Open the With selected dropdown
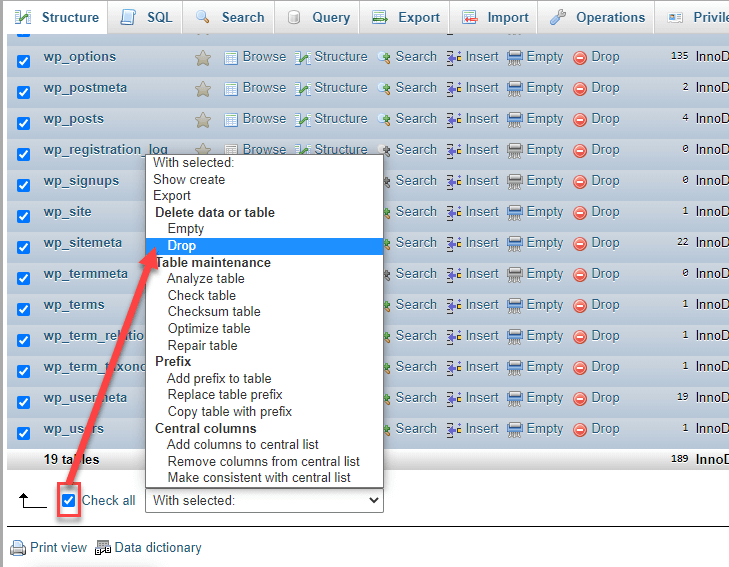The width and height of the screenshot is (729, 567). point(265,501)
